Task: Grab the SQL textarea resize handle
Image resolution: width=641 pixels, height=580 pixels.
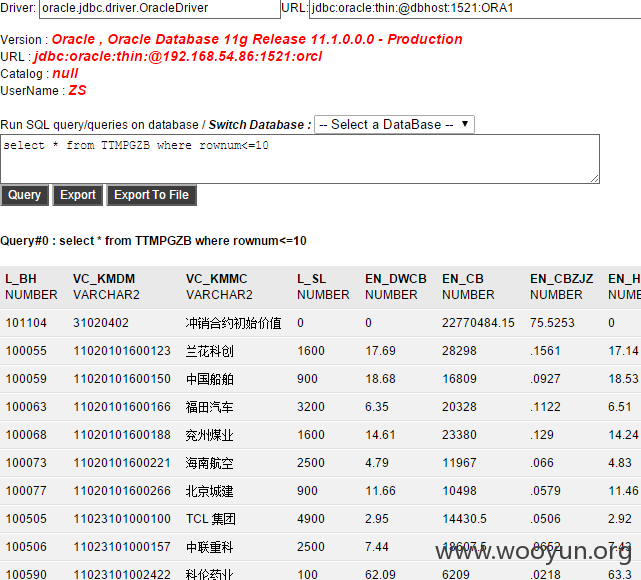Action: pos(595,179)
